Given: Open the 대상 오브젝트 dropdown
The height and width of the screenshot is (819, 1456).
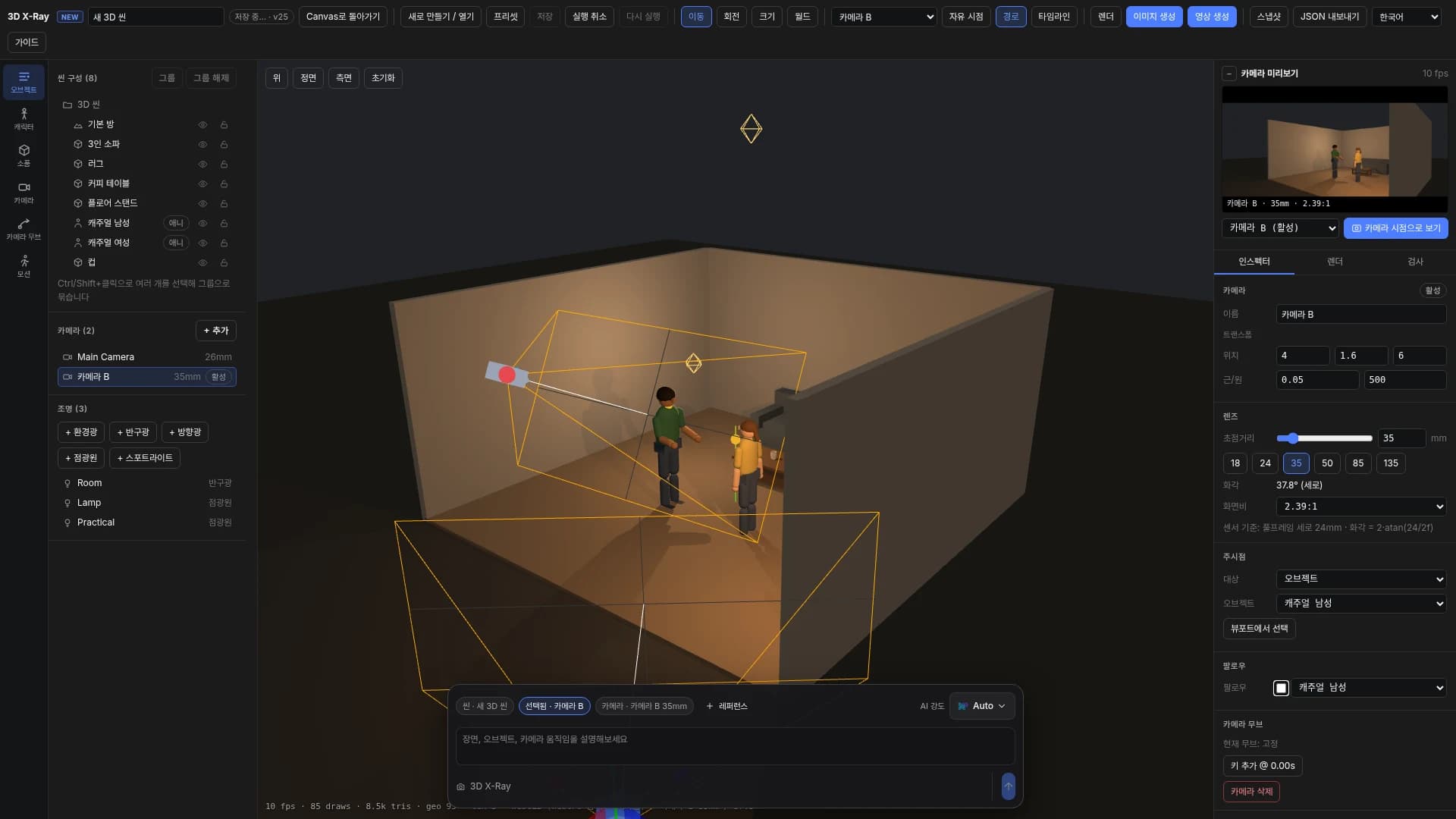Looking at the screenshot, I should tap(1361, 579).
